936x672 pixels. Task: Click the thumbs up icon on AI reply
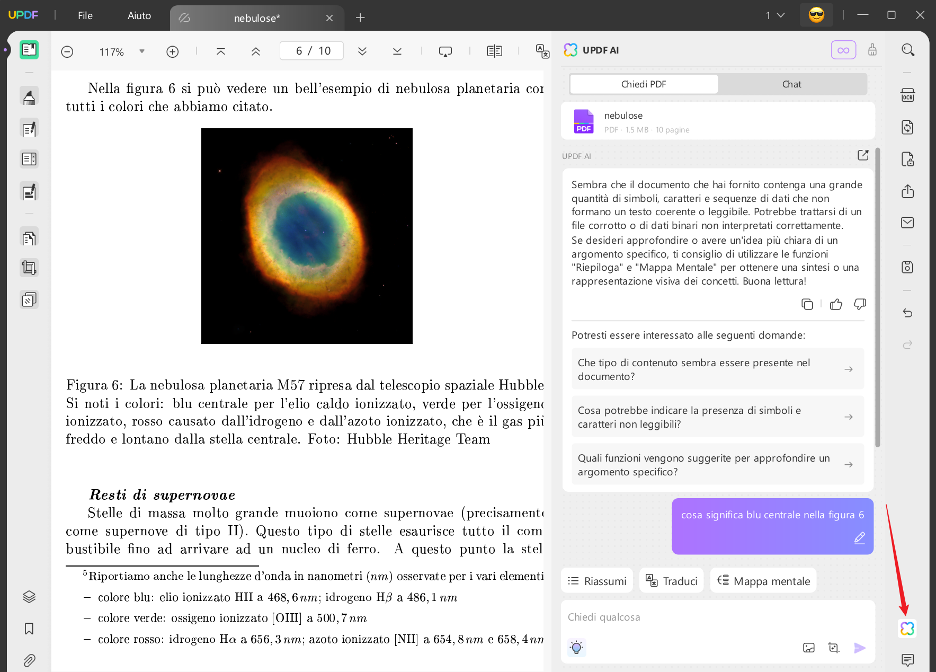(x=835, y=304)
